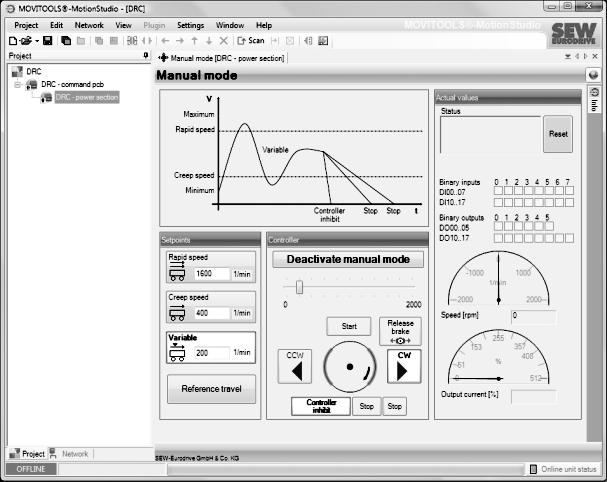The width and height of the screenshot is (607, 482).
Task: Click the Start button
Action: tap(349, 326)
